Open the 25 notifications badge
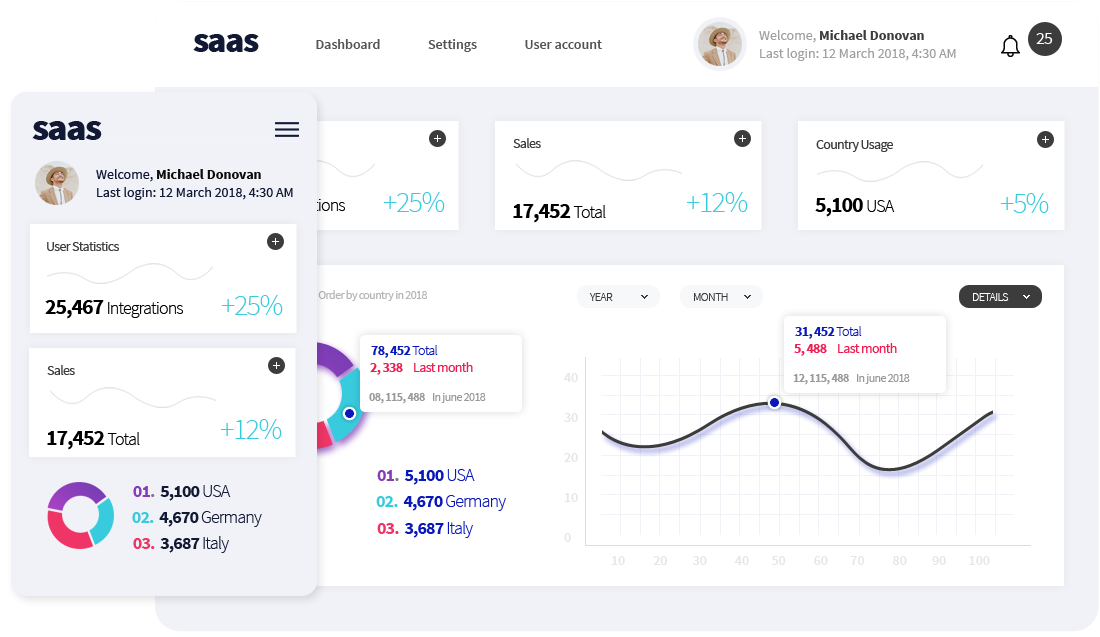The height and width of the screenshot is (637, 1100). click(x=1044, y=39)
